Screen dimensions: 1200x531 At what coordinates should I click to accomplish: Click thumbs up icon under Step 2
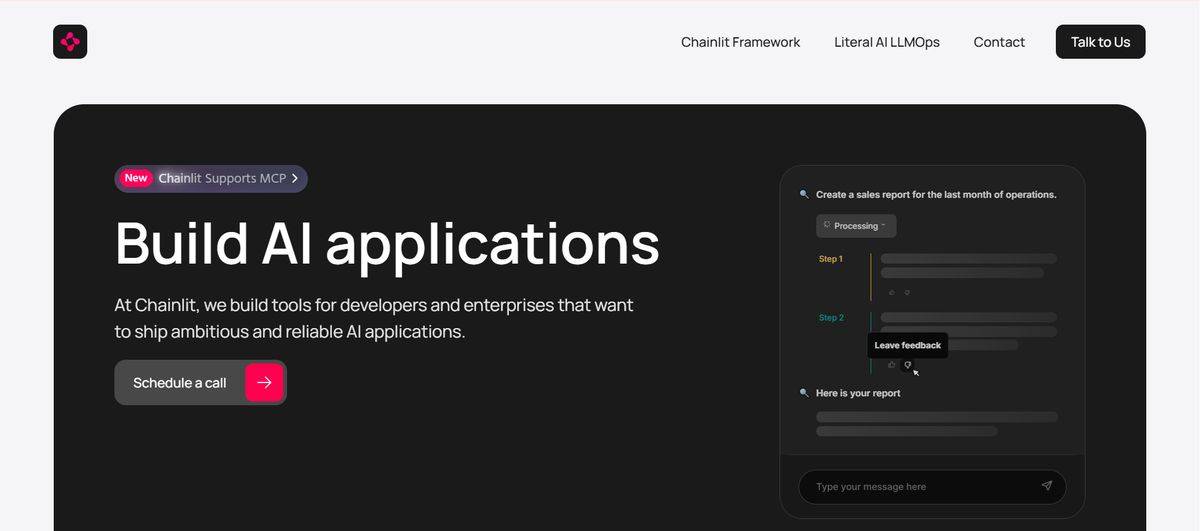892,364
